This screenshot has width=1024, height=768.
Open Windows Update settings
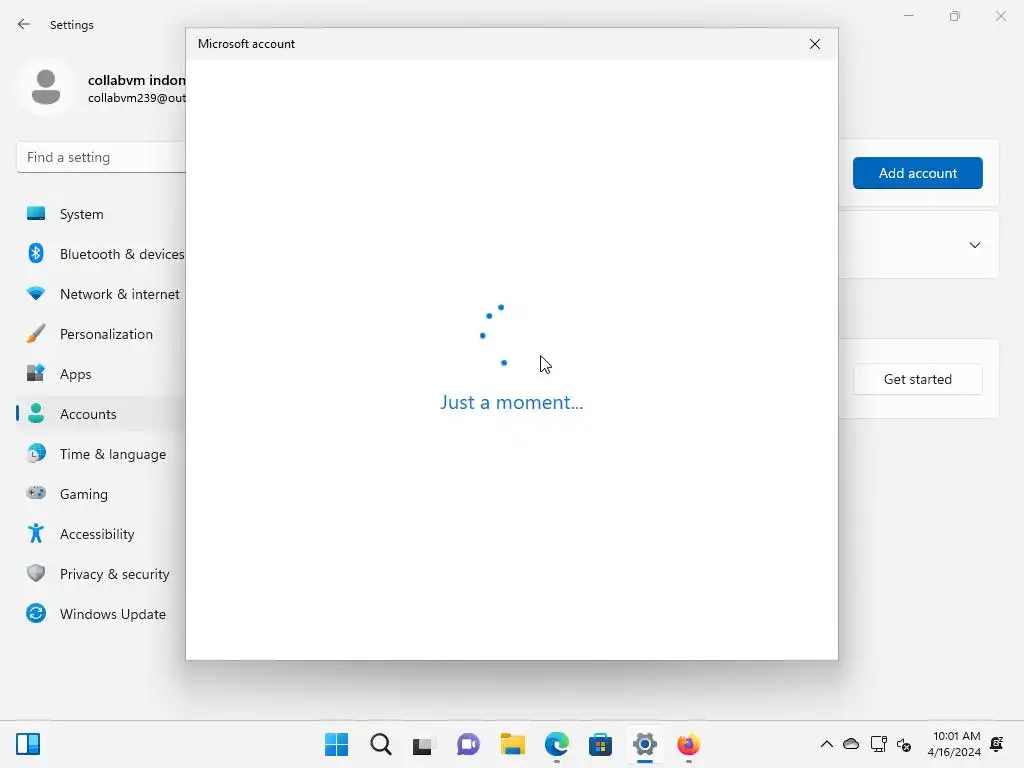pyautogui.click(x=101, y=614)
